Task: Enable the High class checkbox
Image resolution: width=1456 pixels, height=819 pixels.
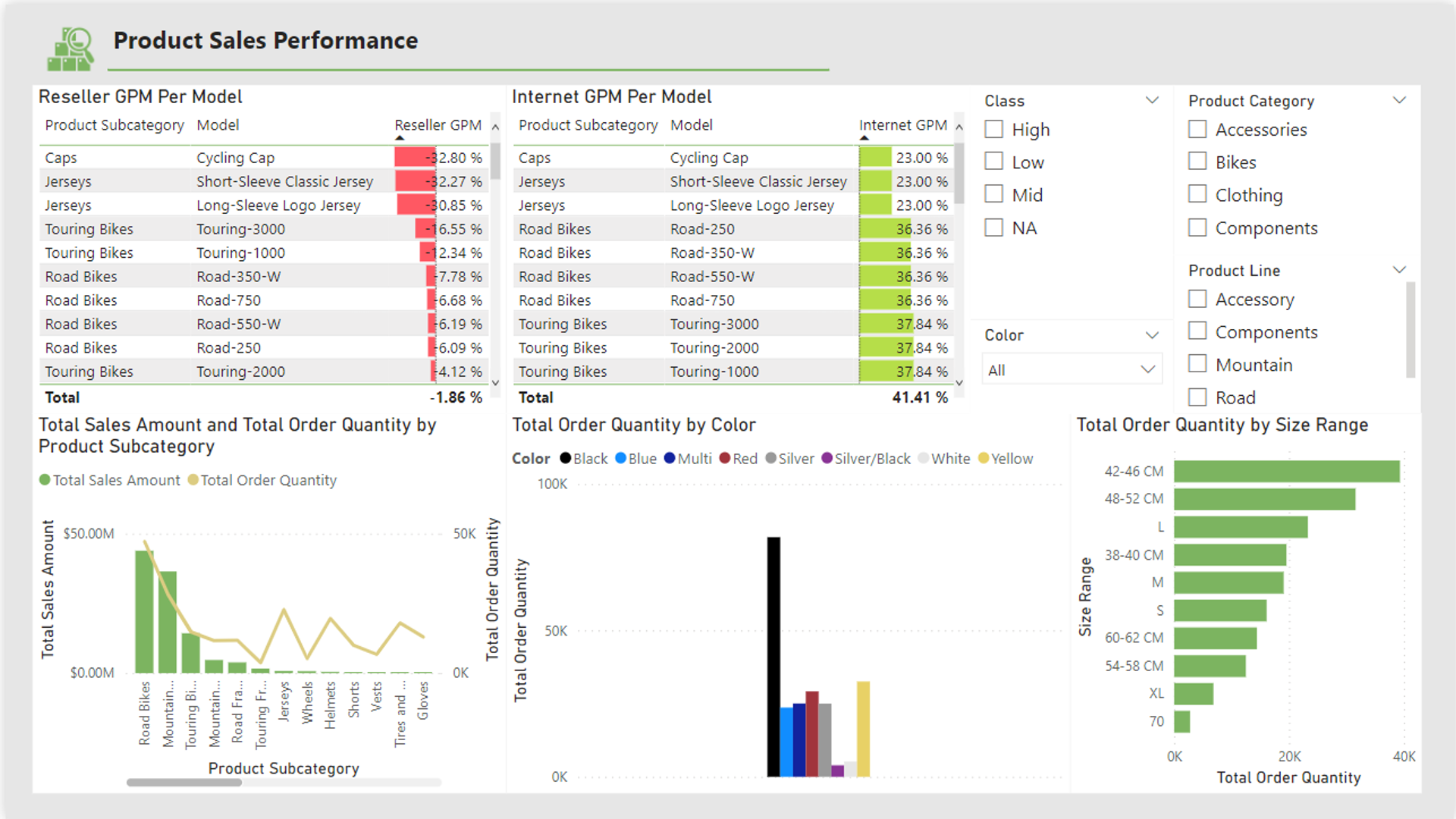Action: pyautogui.click(x=994, y=129)
